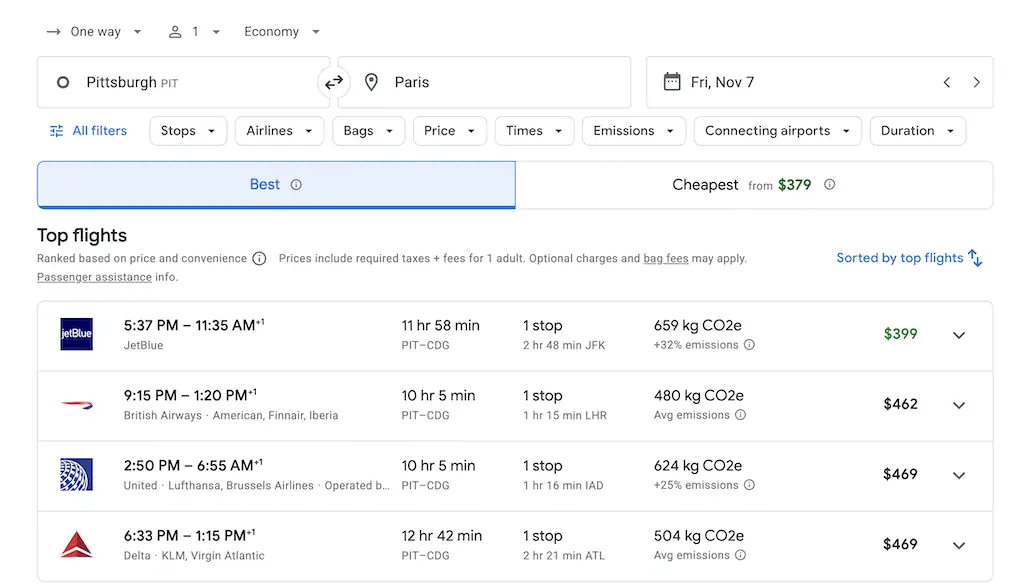This screenshot has width=1024, height=588.
Task: Open the Economy cabin class dropdown
Action: click(x=282, y=32)
